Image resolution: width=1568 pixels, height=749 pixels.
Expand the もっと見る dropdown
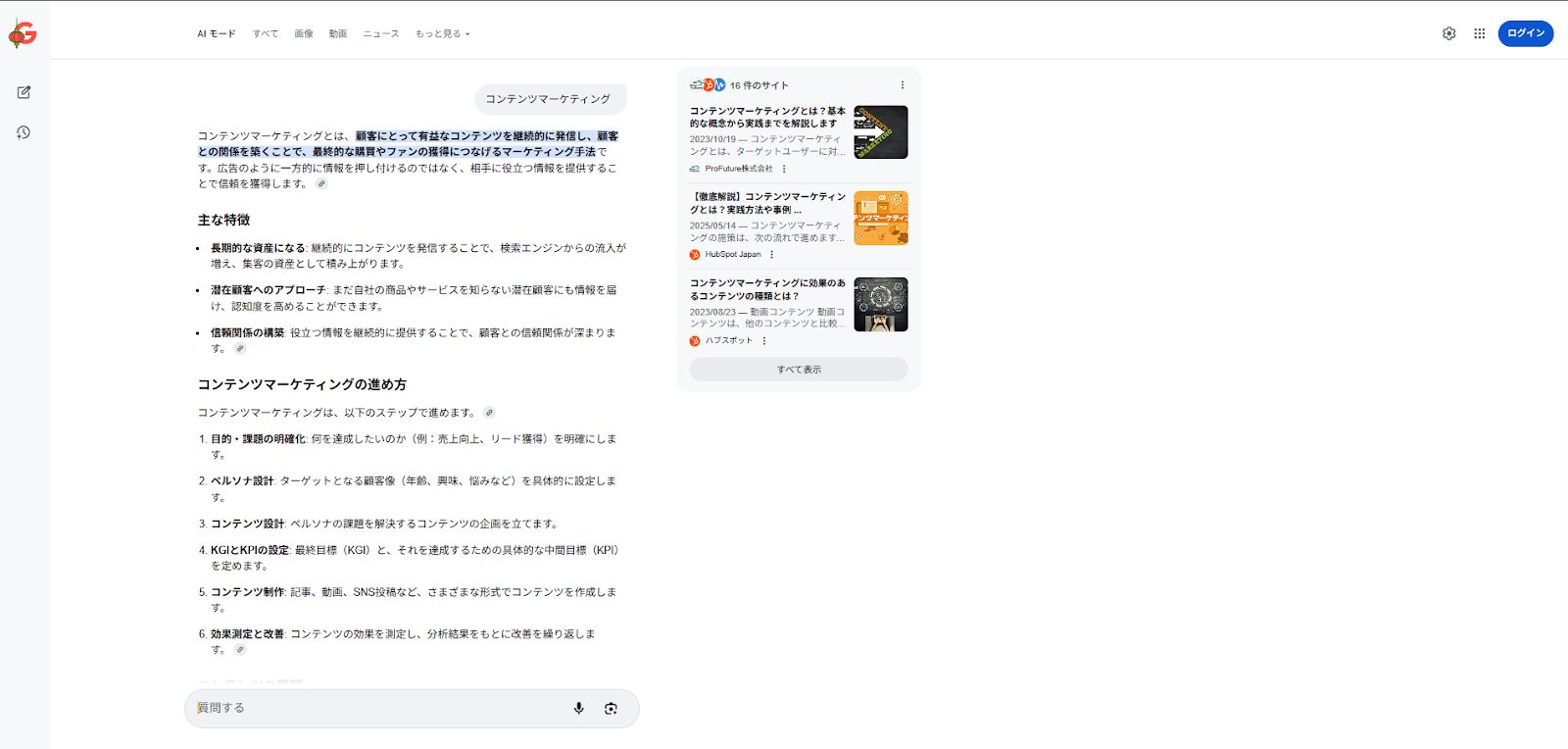pos(442,34)
